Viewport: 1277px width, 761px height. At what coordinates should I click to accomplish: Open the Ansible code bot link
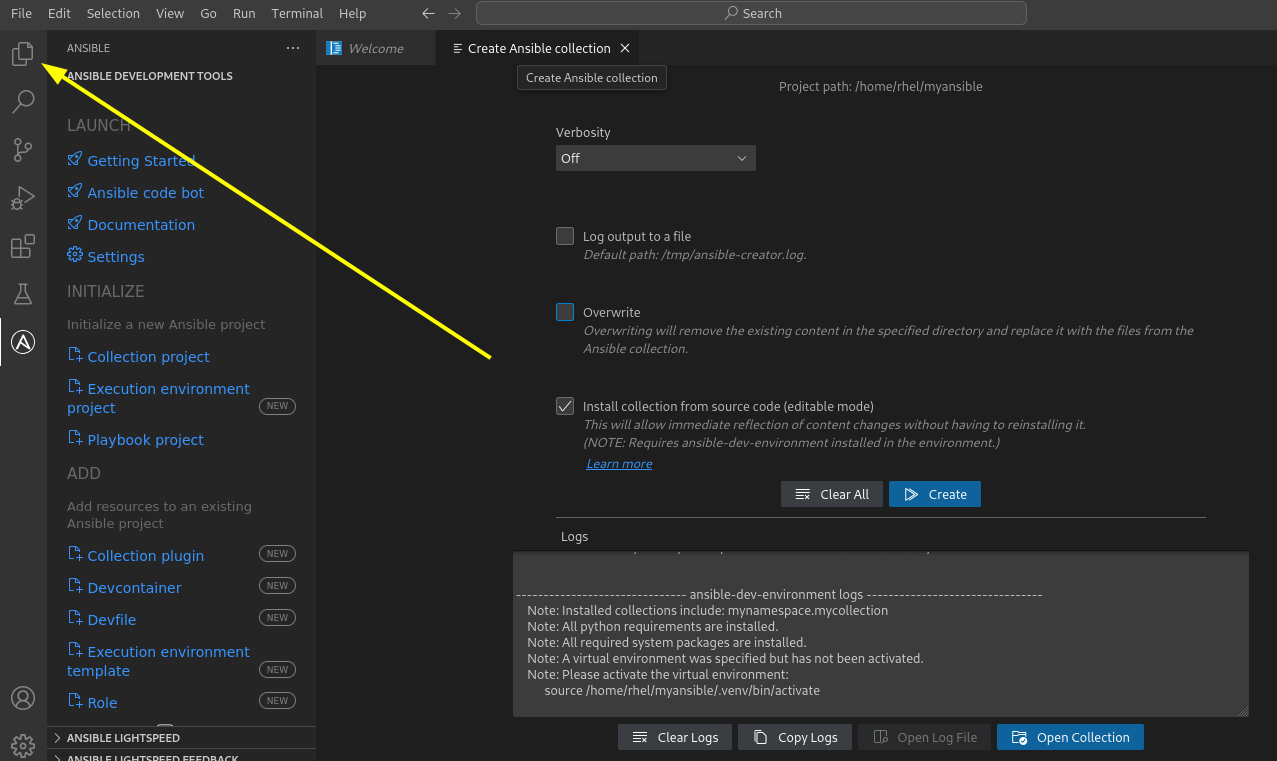click(145, 192)
